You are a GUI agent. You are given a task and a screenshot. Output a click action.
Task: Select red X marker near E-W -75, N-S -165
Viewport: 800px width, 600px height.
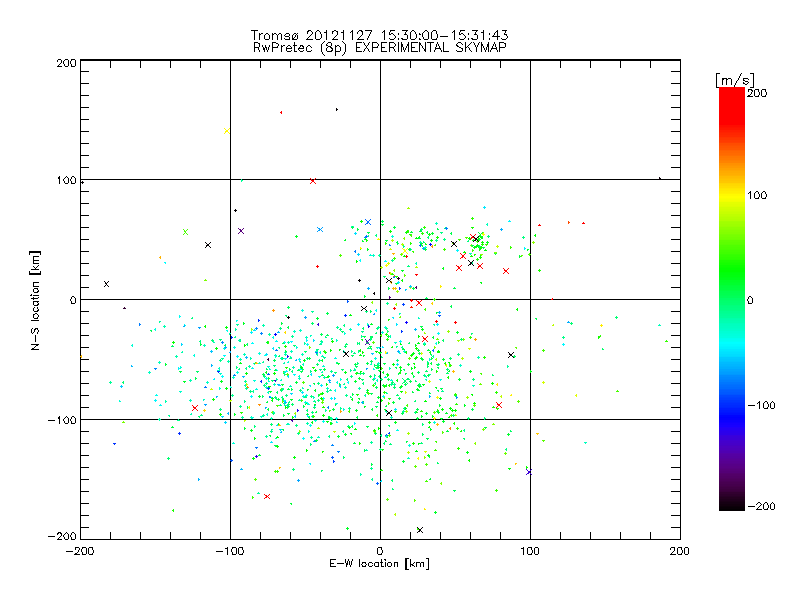point(267,496)
